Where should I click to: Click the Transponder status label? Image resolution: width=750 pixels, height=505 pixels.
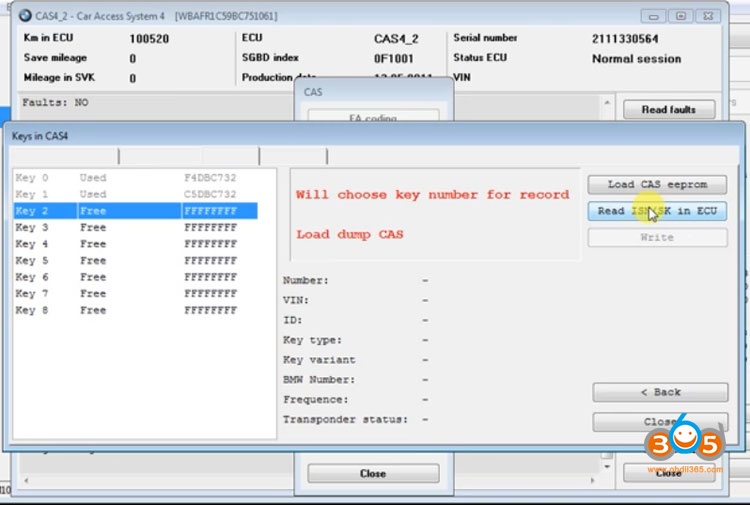click(x=345, y=419)
